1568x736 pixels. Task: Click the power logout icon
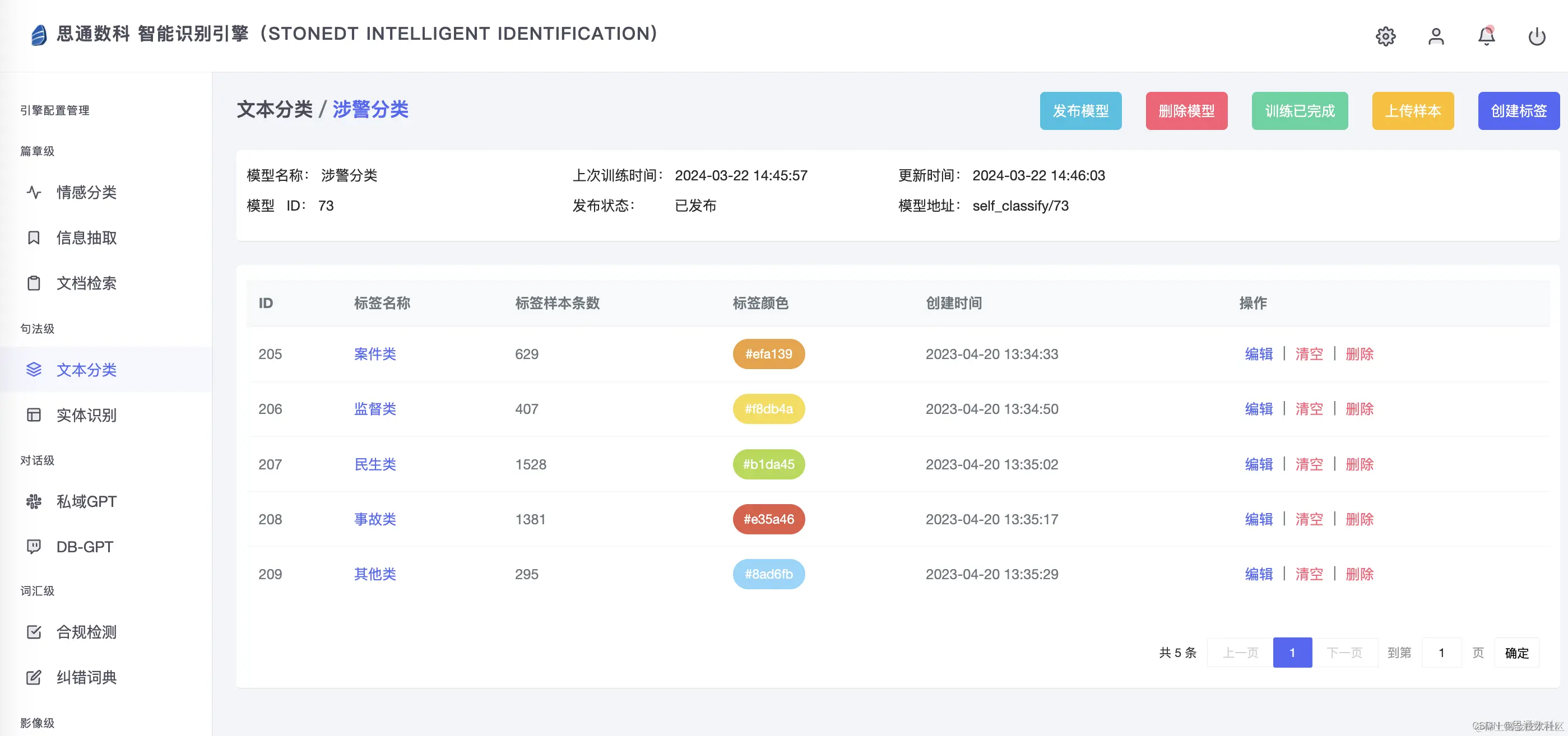[1537, 36]
